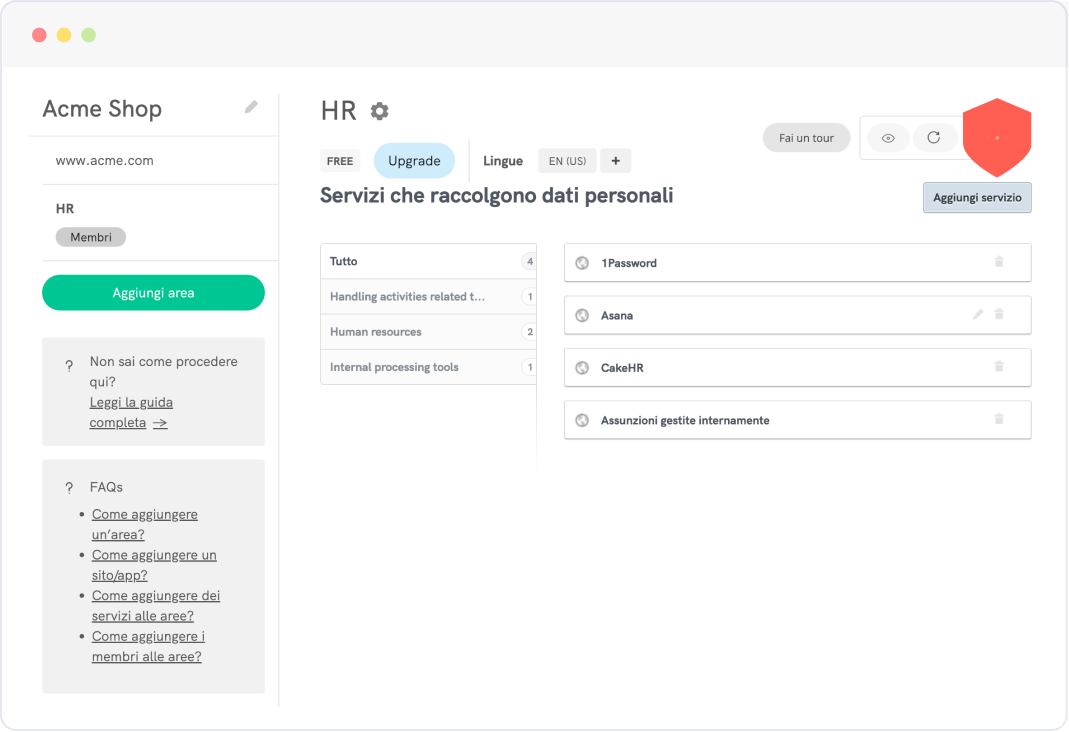Delete Assunzioni gestite internamente with trash icon
1069x732 pixels.
pos(998,420)
